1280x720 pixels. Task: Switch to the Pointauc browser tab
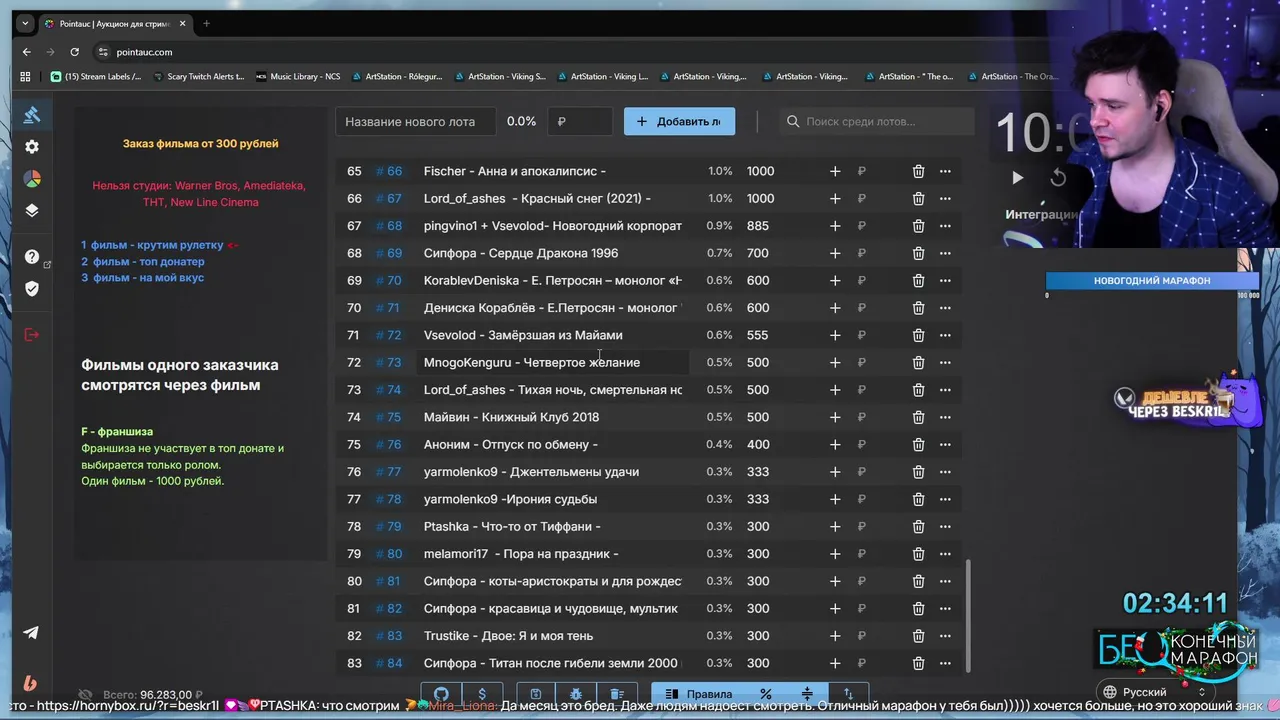pyautogui.click(x=114, y=23)
